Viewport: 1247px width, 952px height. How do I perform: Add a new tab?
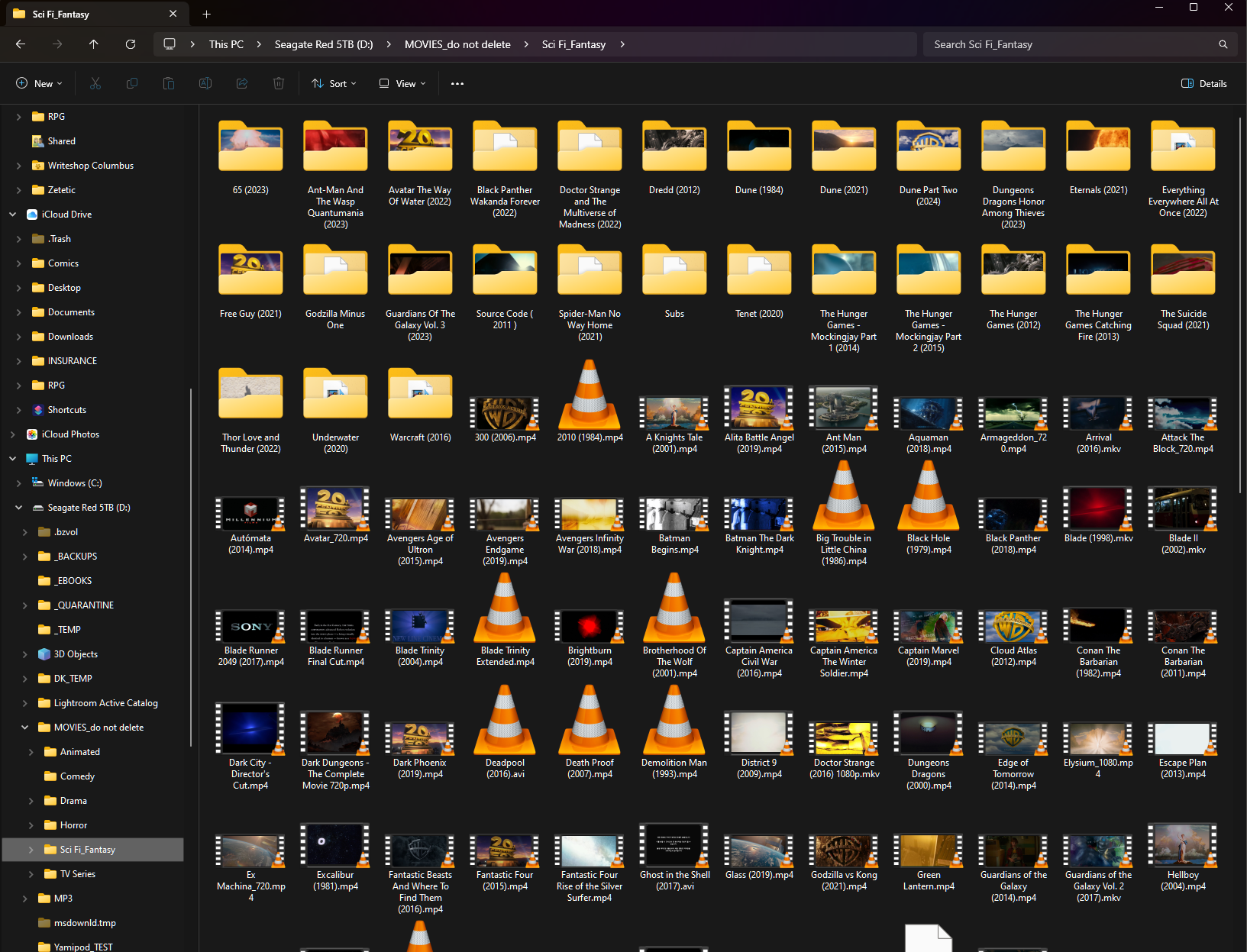[x=206, y=14]
